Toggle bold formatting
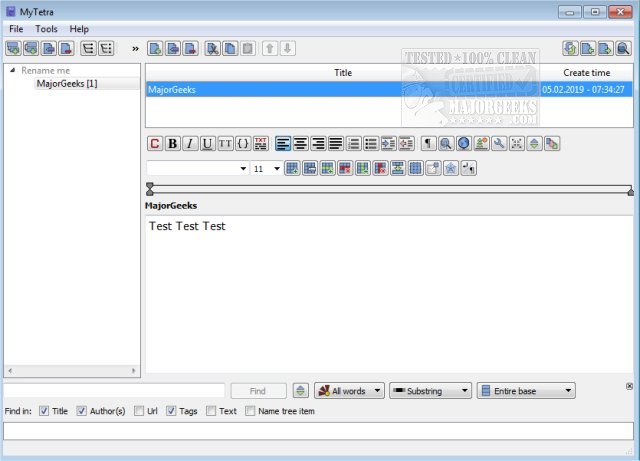Screen dimensions: 640x461 (173, 143)
